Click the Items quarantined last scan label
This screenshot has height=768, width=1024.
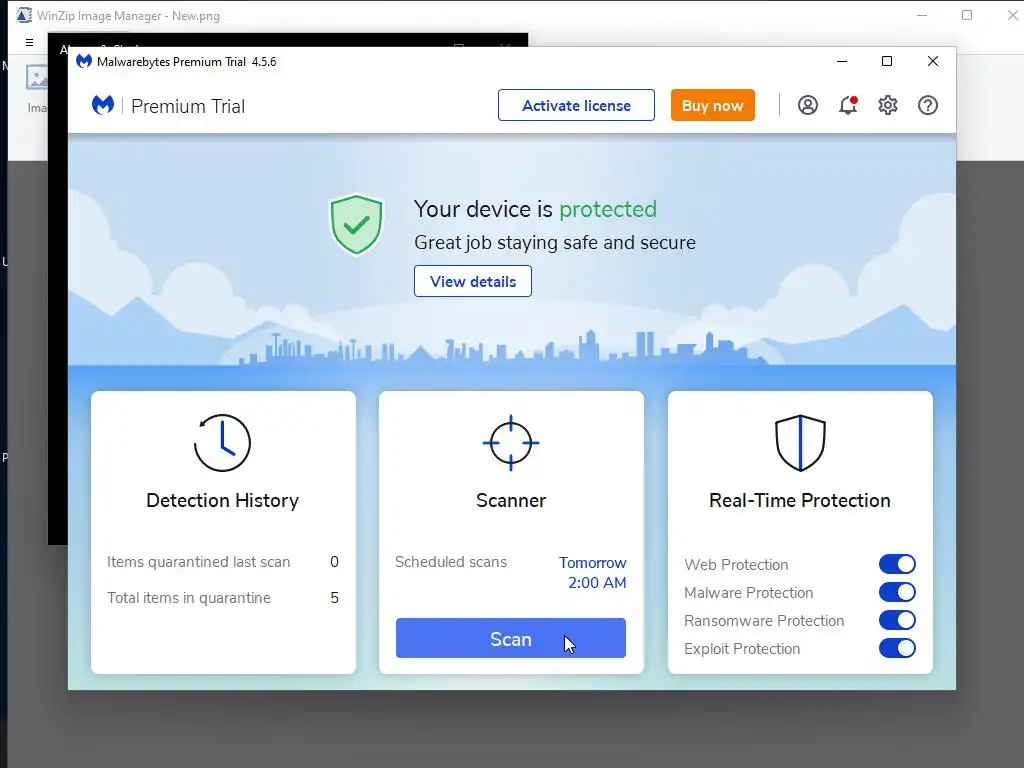(x=199, y=562)
